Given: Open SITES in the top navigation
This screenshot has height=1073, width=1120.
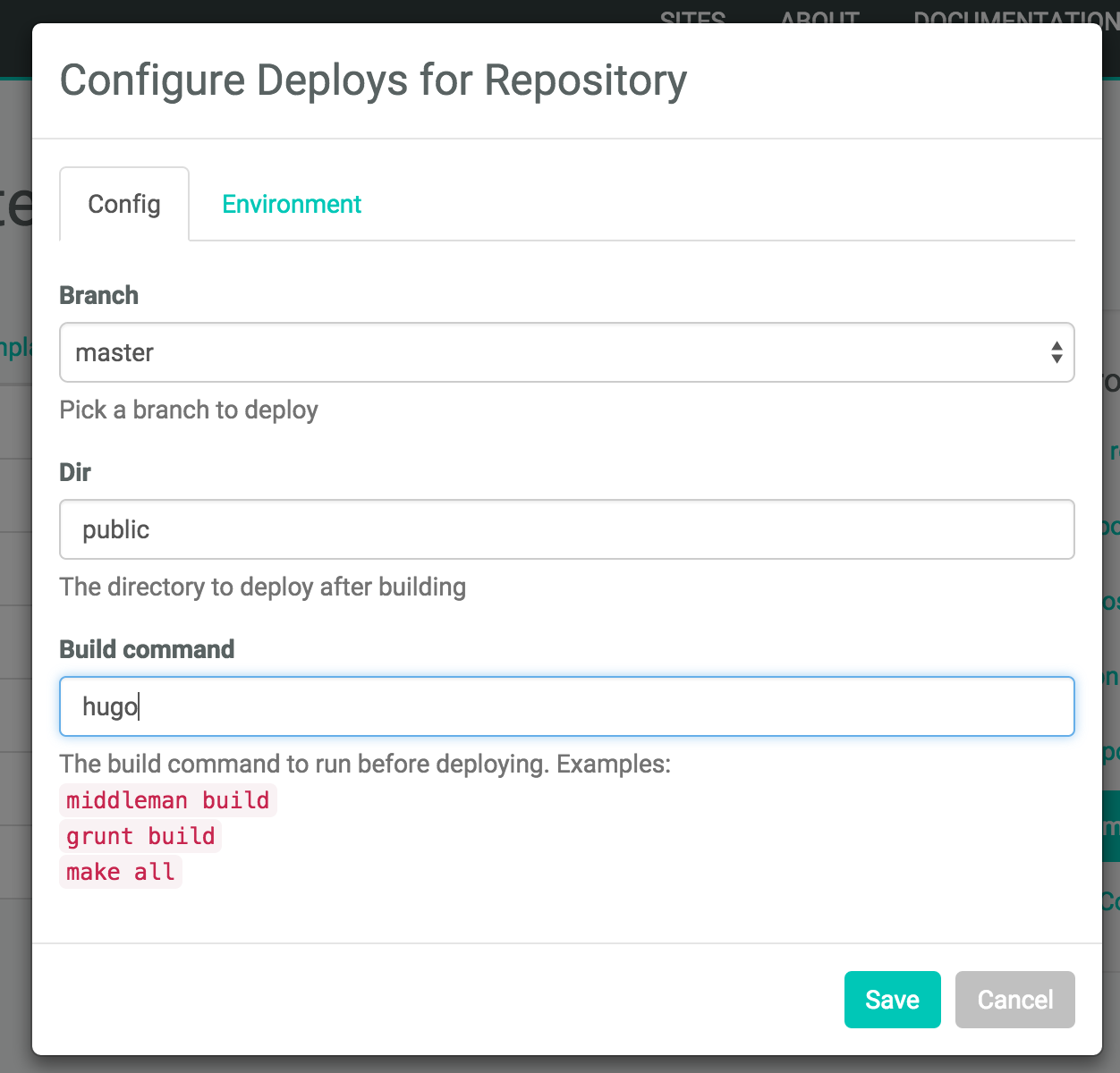Looking at the screenshot, I should (x=693, y=20).
